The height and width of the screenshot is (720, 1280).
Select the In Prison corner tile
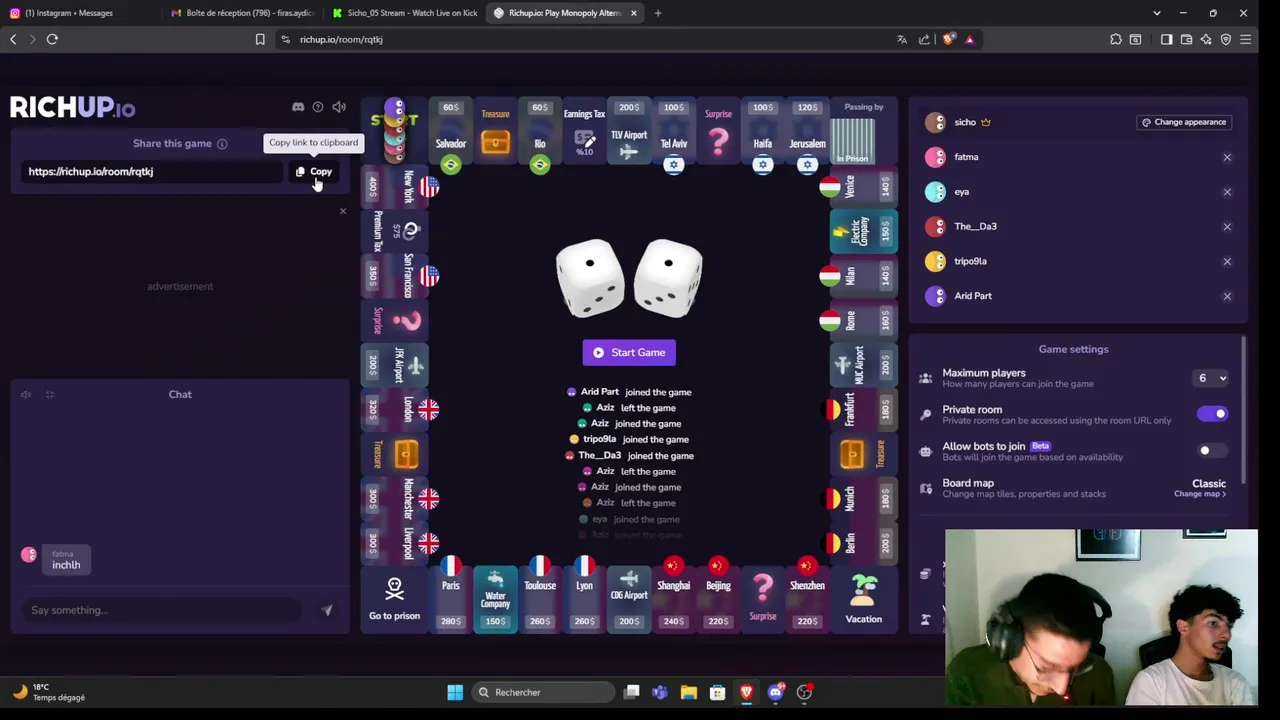[863, 132]
